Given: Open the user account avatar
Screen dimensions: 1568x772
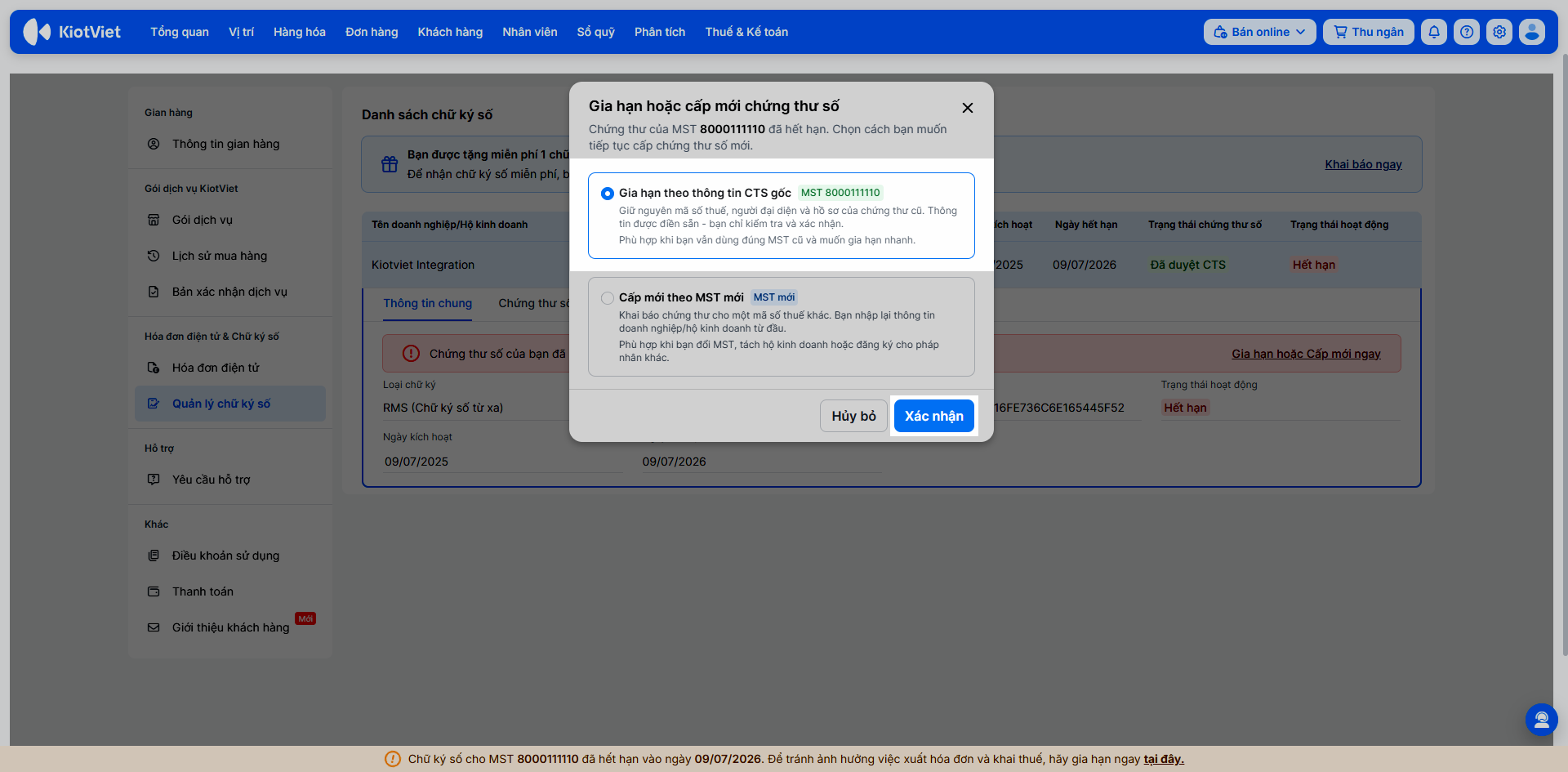Looking at the screenshot, I should coord(1532,32).
